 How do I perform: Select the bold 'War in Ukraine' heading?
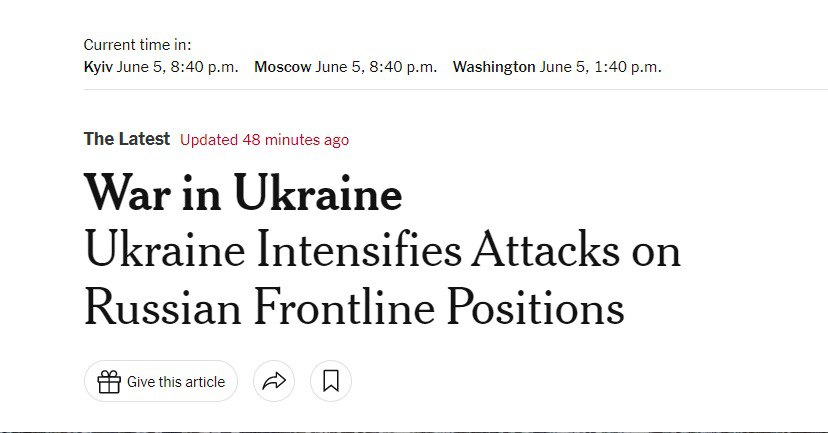(243, 194)
